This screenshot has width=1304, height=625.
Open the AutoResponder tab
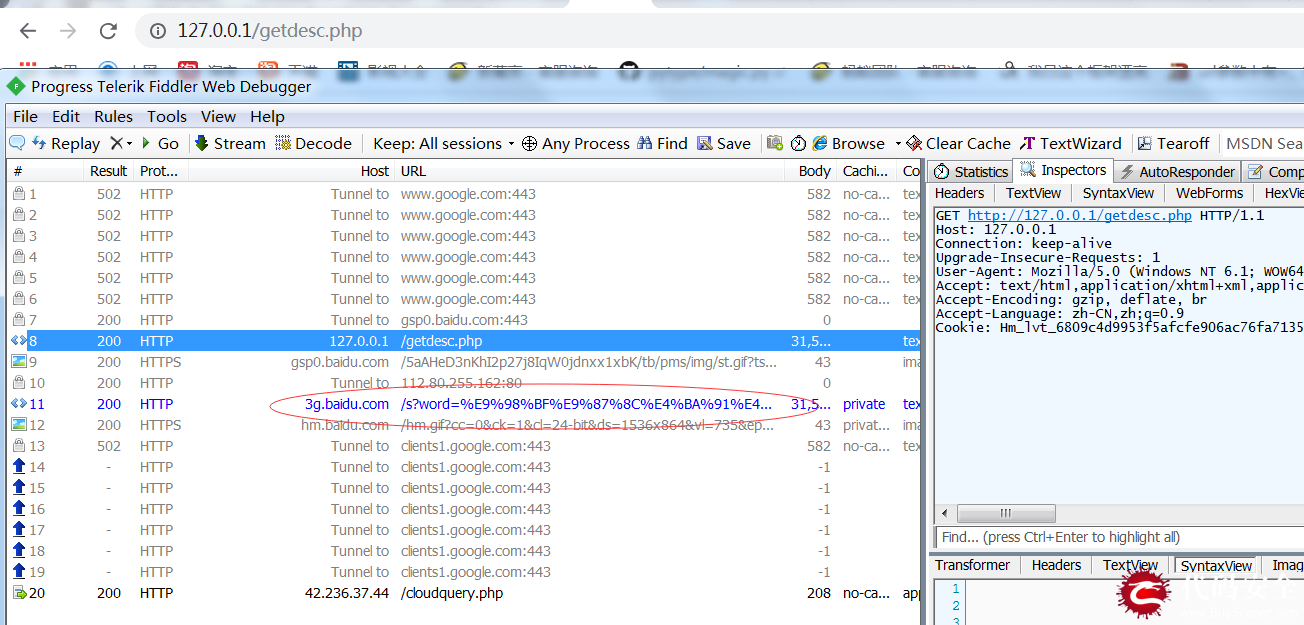1177,171
